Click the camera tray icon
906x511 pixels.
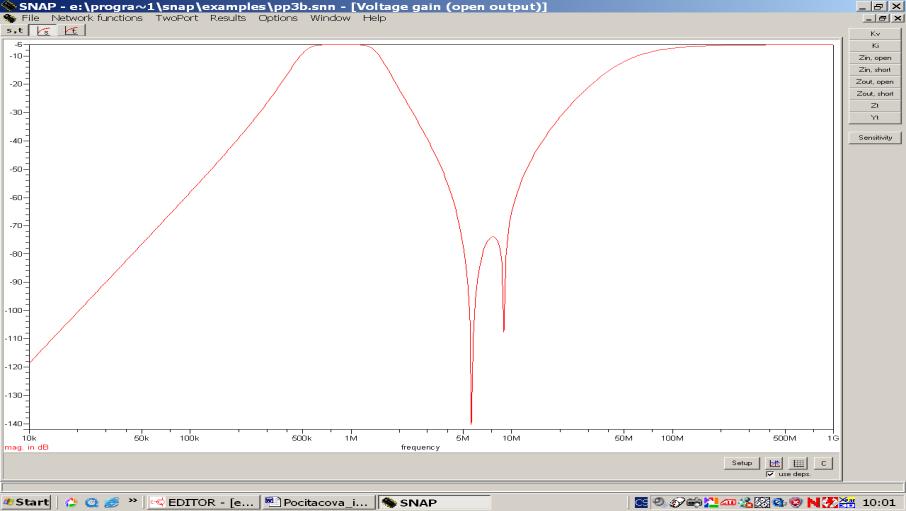[x=694, y=502]
